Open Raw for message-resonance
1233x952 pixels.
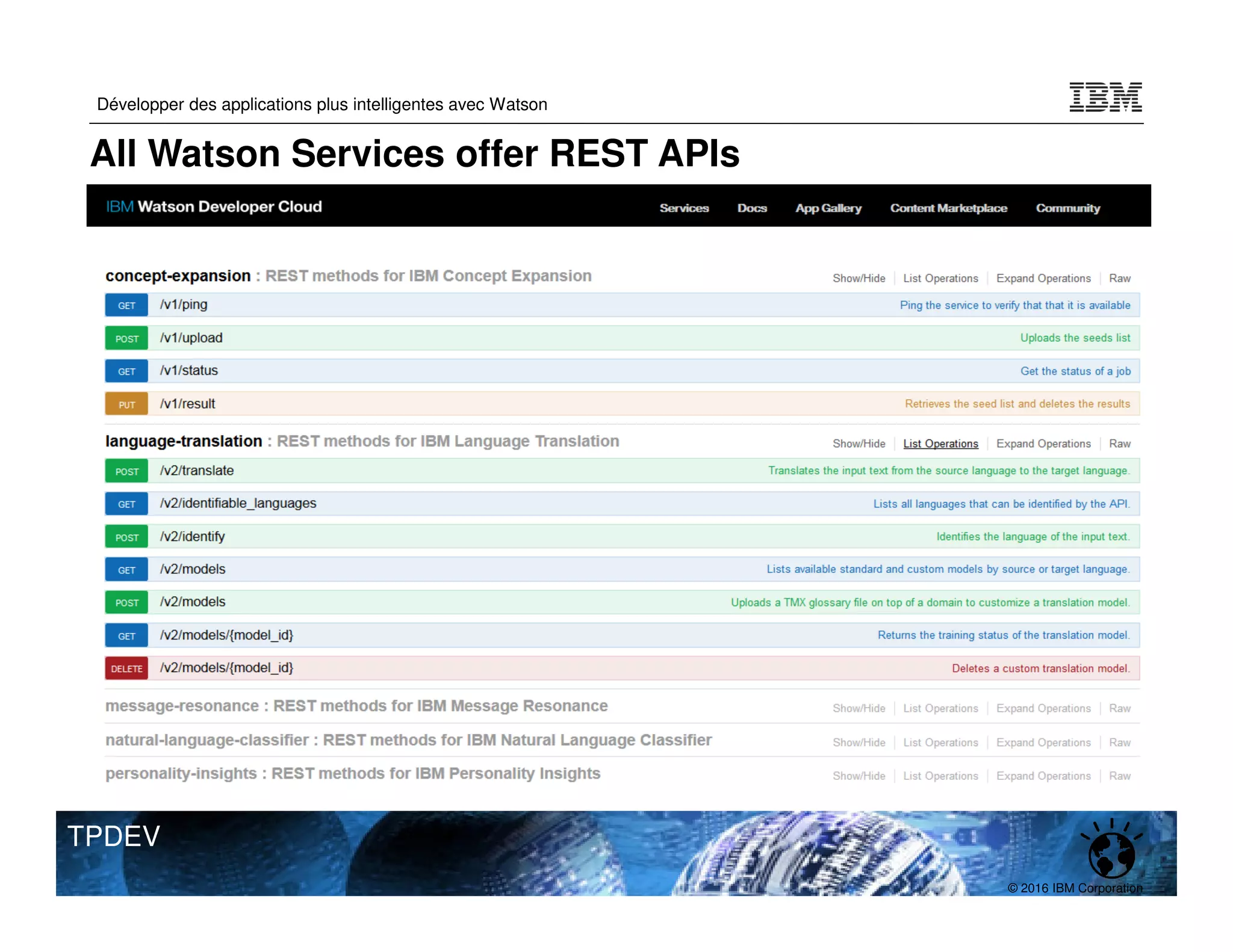click(1120, 708)
